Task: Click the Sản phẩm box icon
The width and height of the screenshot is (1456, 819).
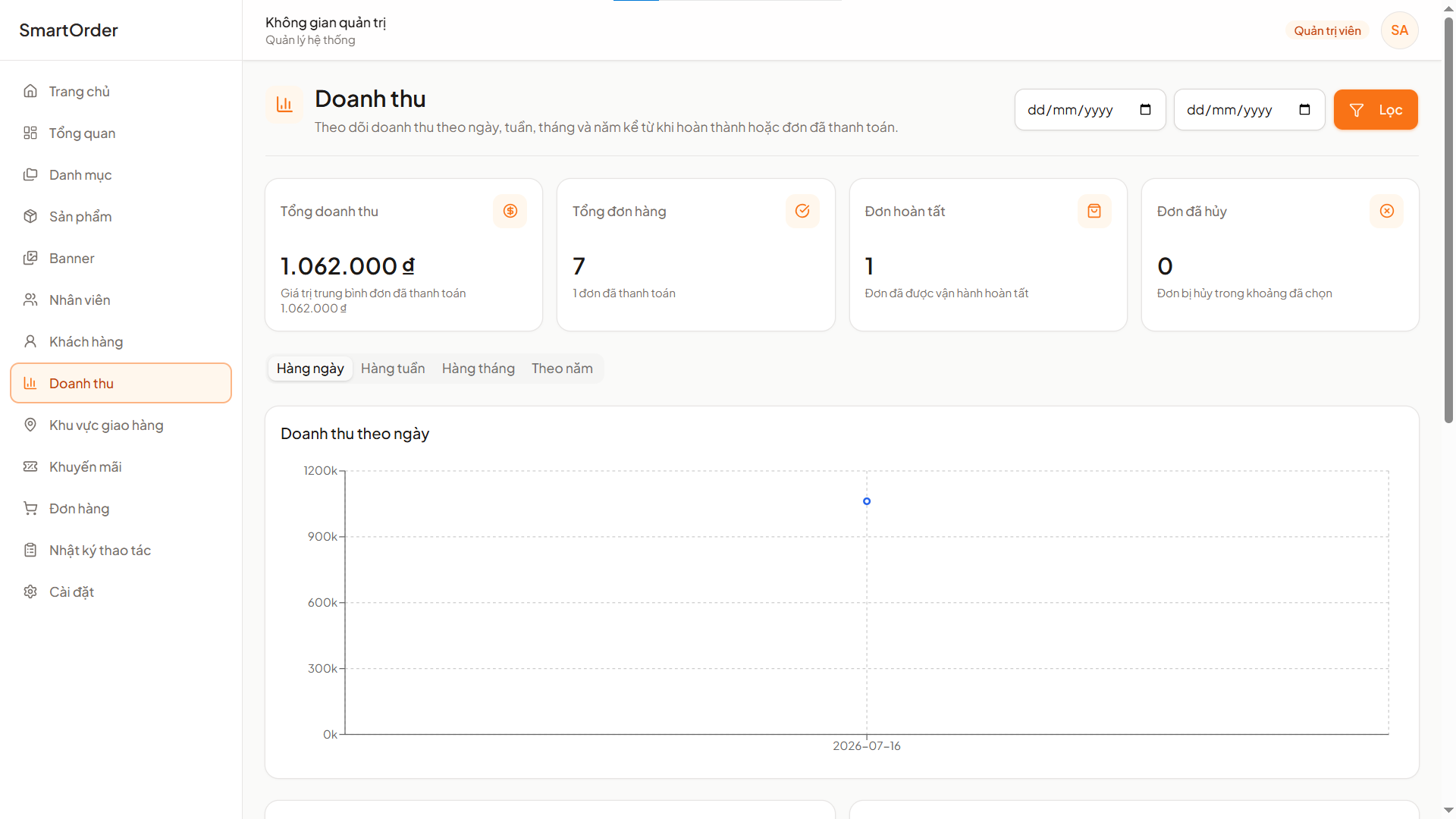Action: click(30, 216)
